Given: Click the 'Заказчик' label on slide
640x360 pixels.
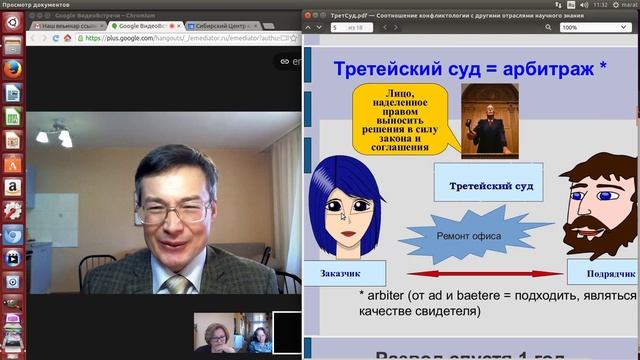Looking at the screenshot, I should click(345, 273).
